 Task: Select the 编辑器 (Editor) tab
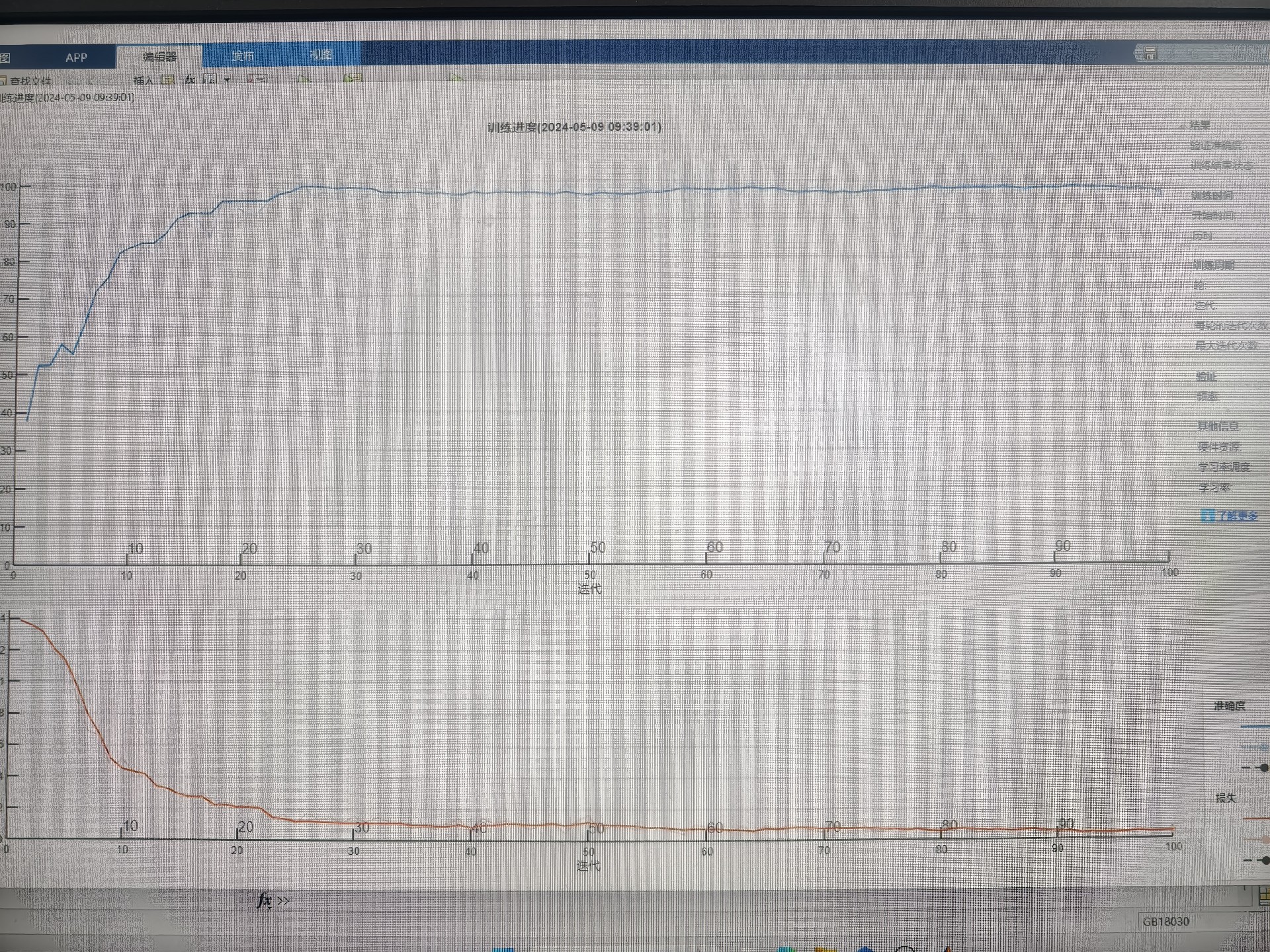tap(159, 57)
